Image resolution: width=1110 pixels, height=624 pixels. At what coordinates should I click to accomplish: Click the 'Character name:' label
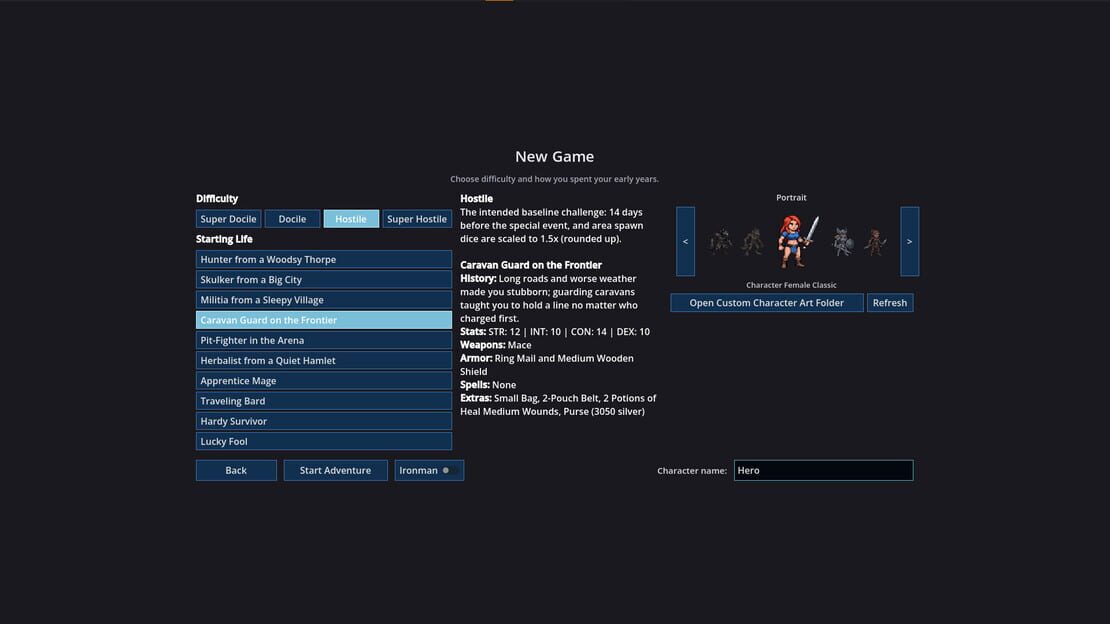692,470
